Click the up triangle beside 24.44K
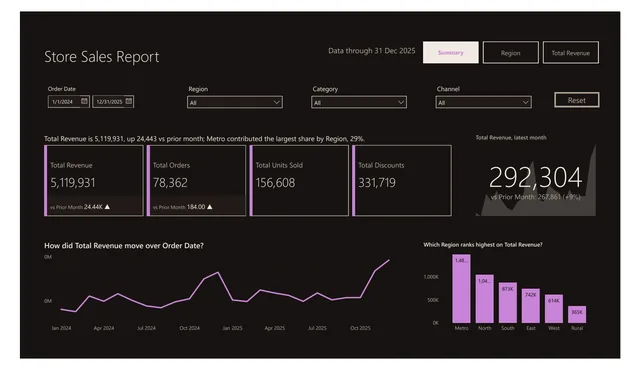The width and height of the screenshot is (640, 370). [107, 207]
